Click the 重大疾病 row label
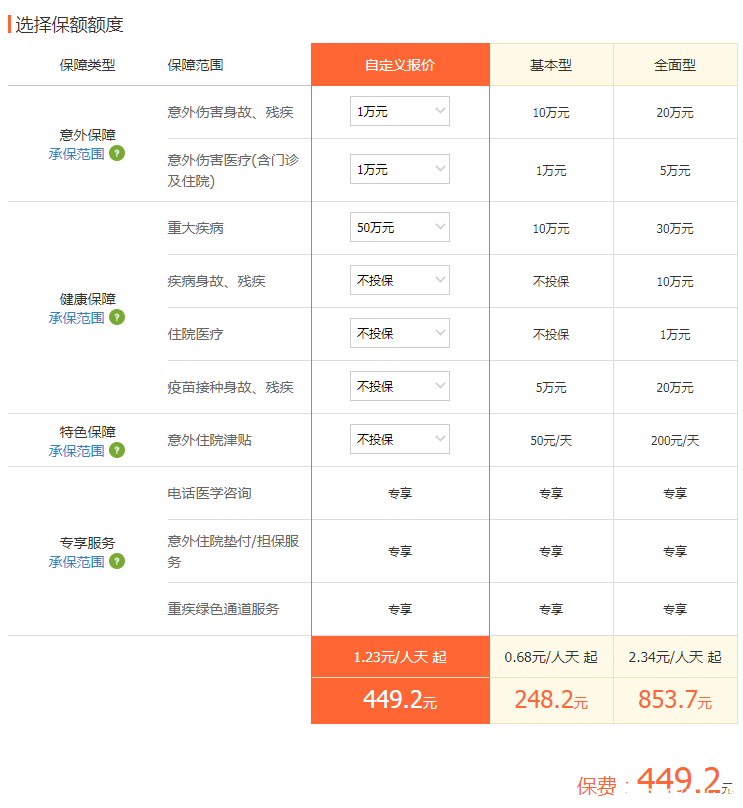 point(195,228)
